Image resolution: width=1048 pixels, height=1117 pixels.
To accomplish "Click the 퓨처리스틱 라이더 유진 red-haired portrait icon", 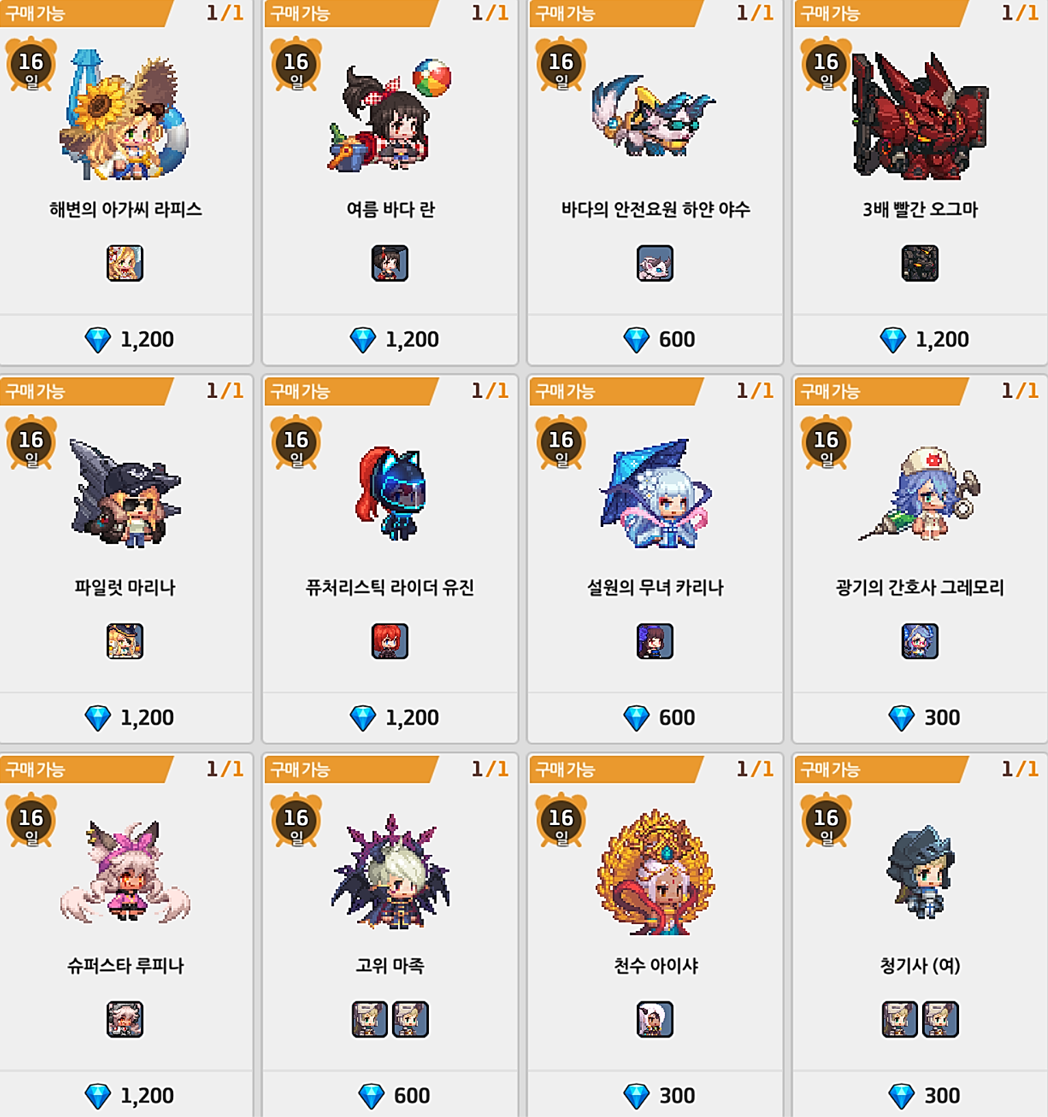I will 390,640.
